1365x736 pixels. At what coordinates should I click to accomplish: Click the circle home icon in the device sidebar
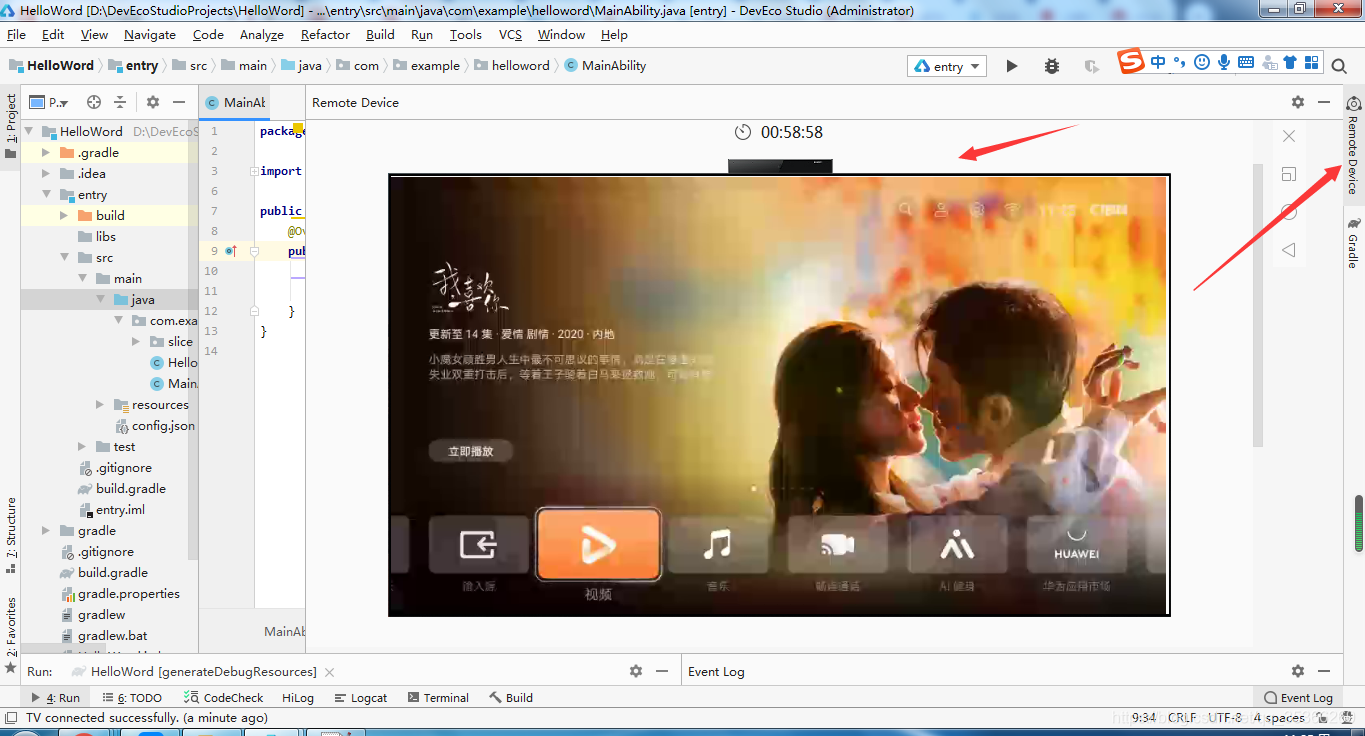tap(1289, 212)
